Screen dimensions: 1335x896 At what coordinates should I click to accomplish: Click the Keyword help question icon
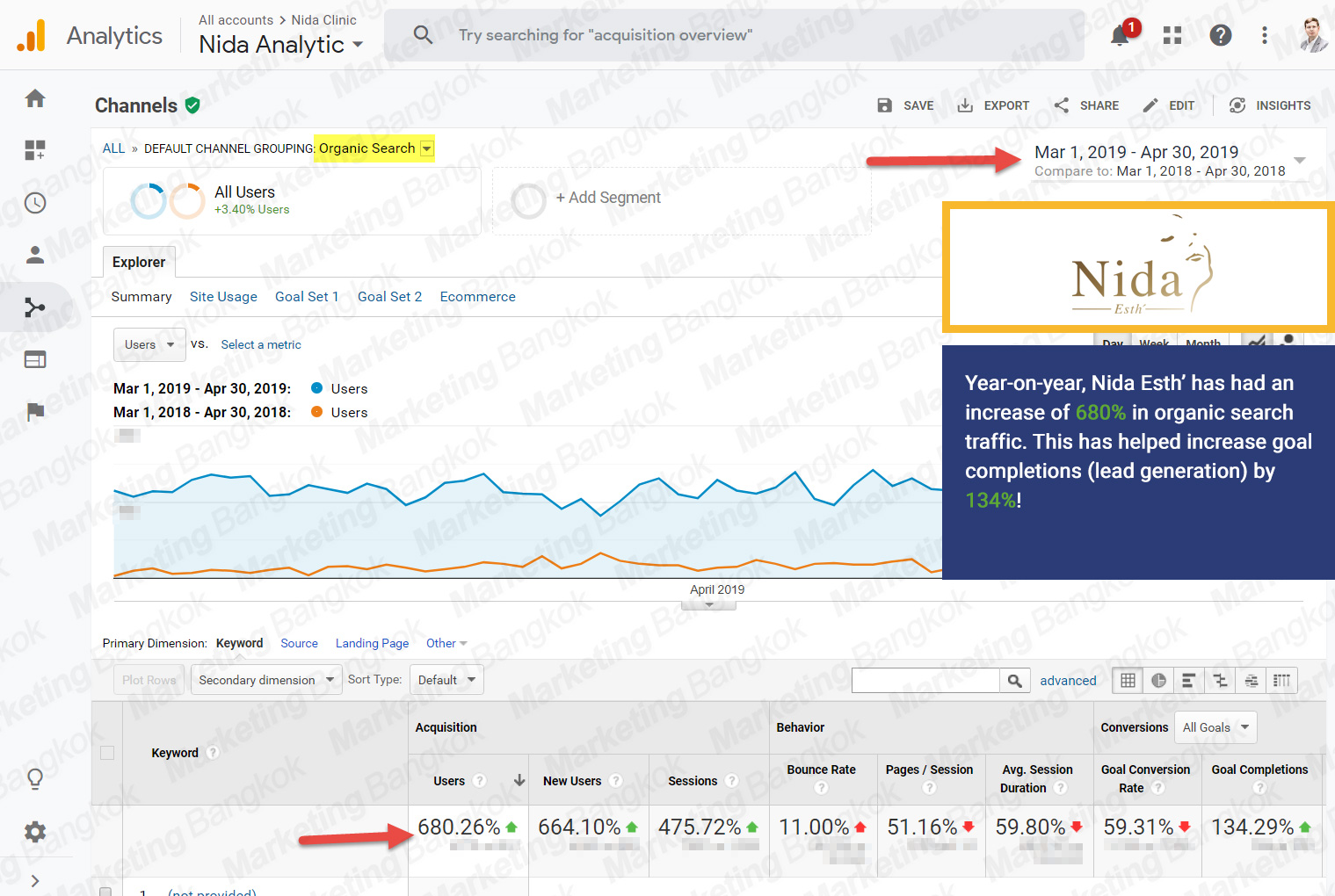(213, 753)
